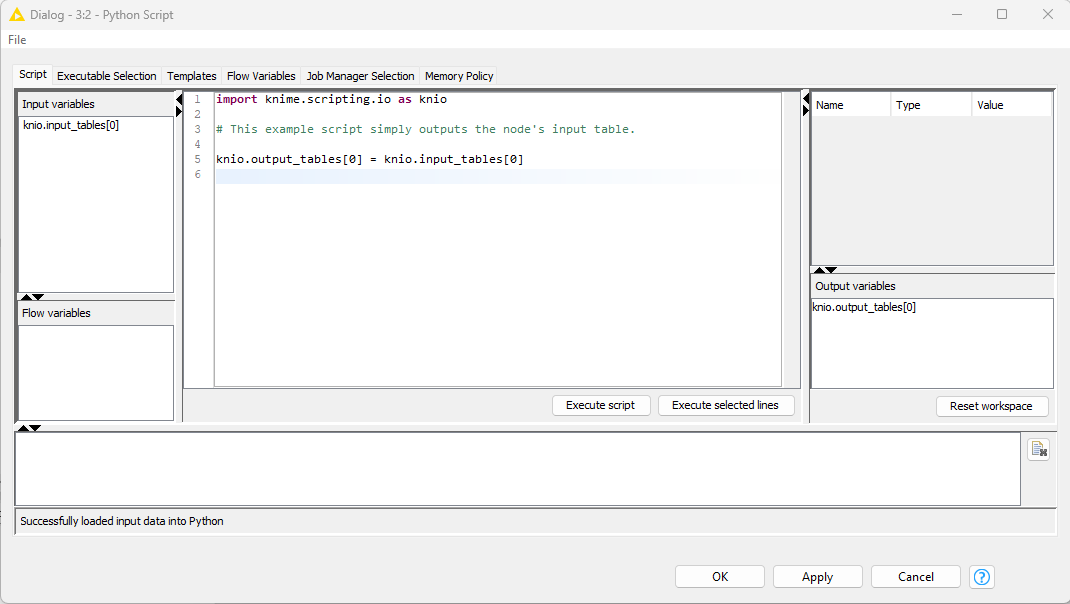
Task: Click the KNIME triangle logo in title bar
Action: [x=16, y=14]
